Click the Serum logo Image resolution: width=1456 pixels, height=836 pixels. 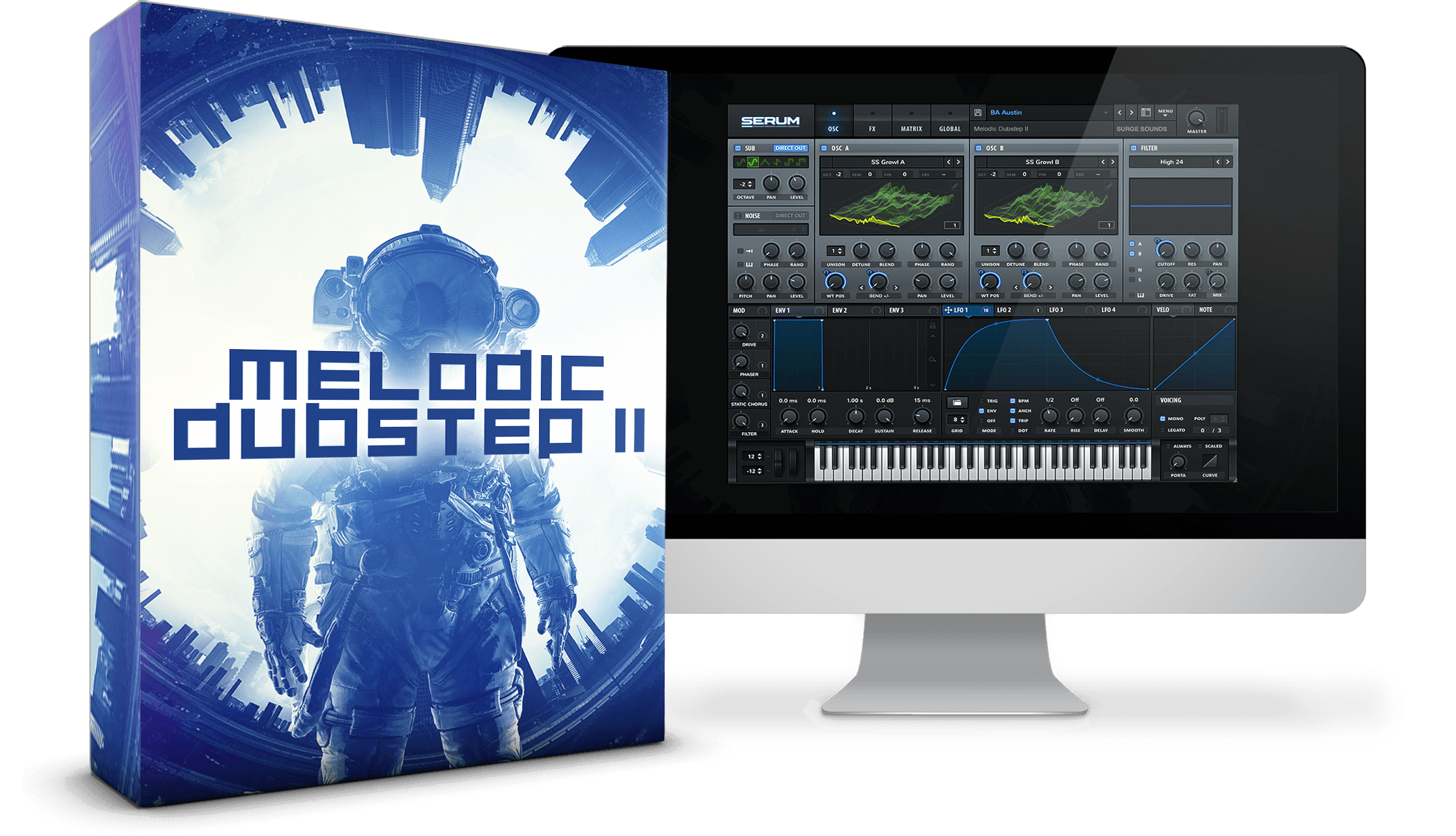(x=770, y=121)
